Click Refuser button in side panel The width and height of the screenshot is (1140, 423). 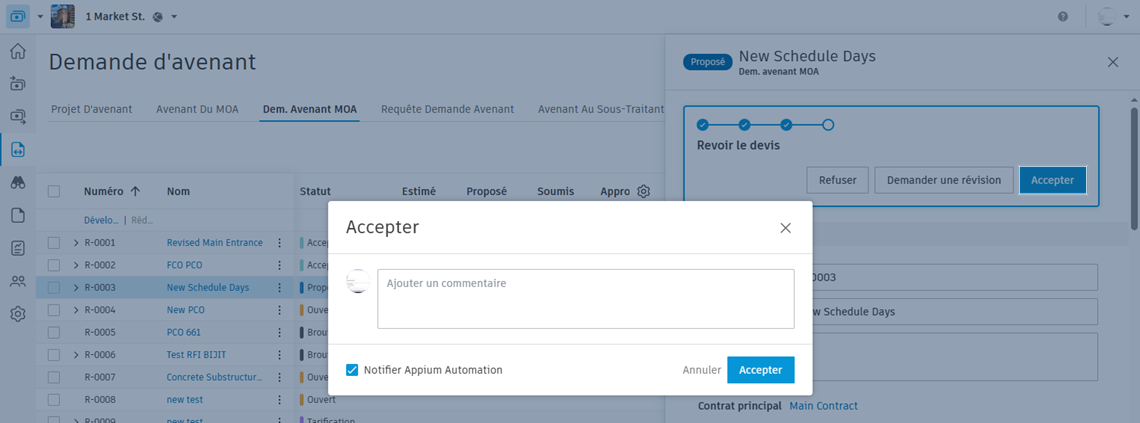pos(838,180)
